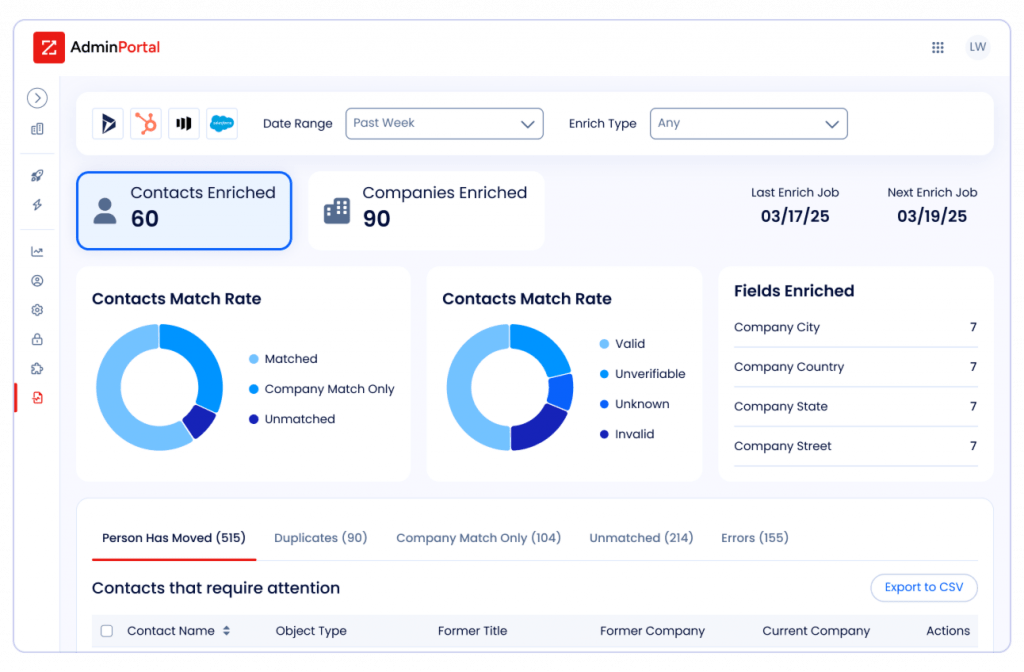The image size is (1024, 672).
Task: Open the analytics chart icon in the sidebar
Action: (37, 251)
